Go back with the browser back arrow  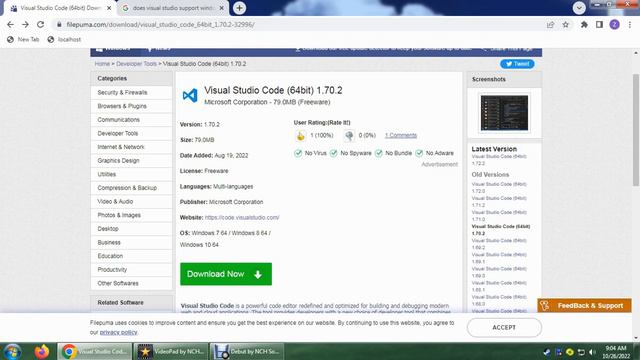point(11,24)
